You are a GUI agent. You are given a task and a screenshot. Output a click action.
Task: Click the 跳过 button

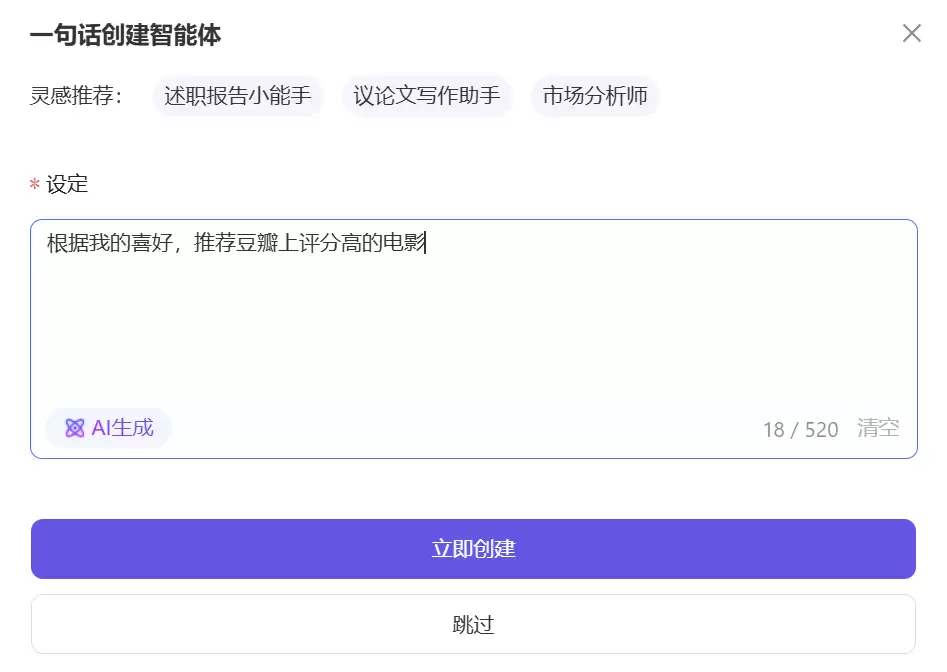[474, 624]
